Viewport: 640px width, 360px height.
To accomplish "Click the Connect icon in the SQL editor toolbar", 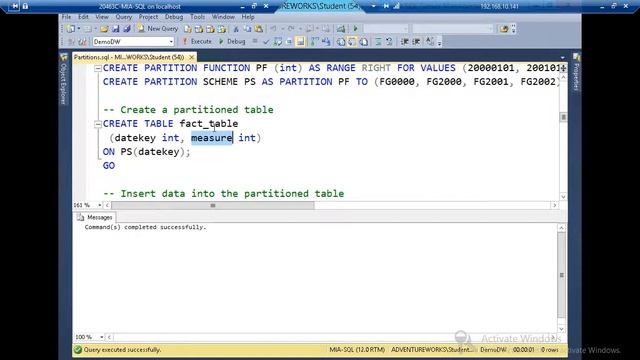I will [71, 42].
